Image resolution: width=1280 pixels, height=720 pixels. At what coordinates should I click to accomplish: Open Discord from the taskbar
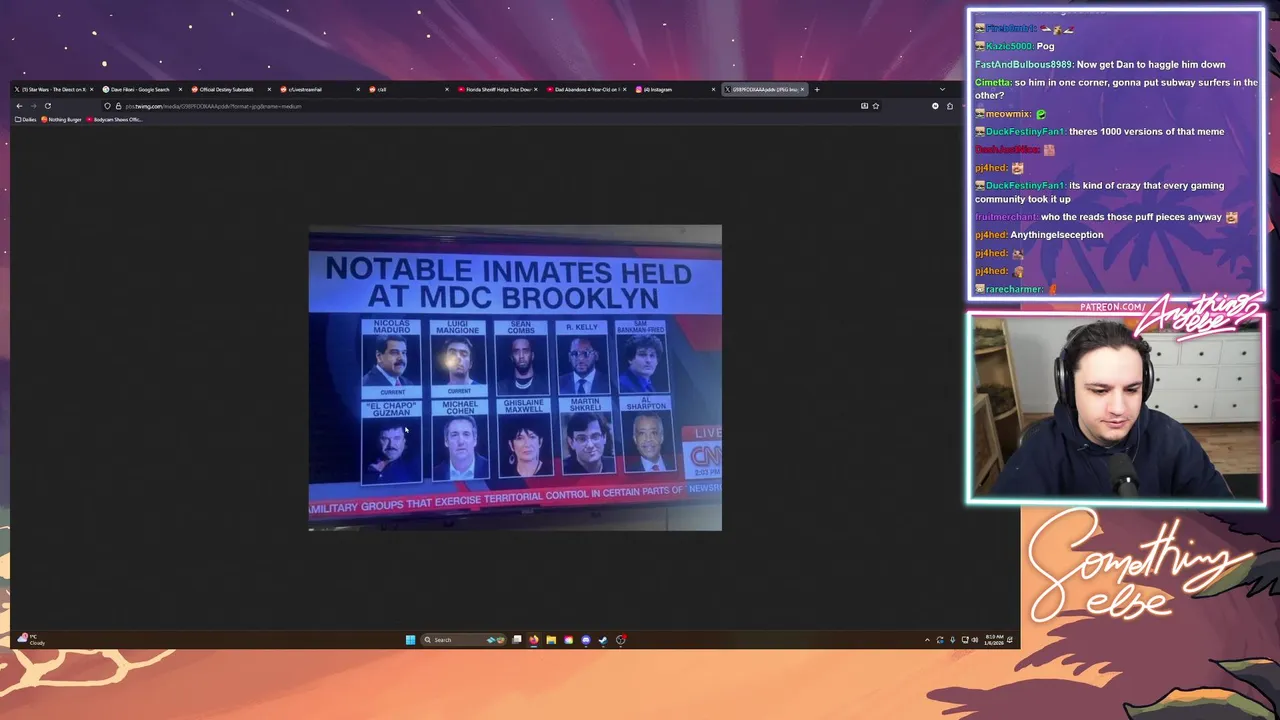point(586,640)
